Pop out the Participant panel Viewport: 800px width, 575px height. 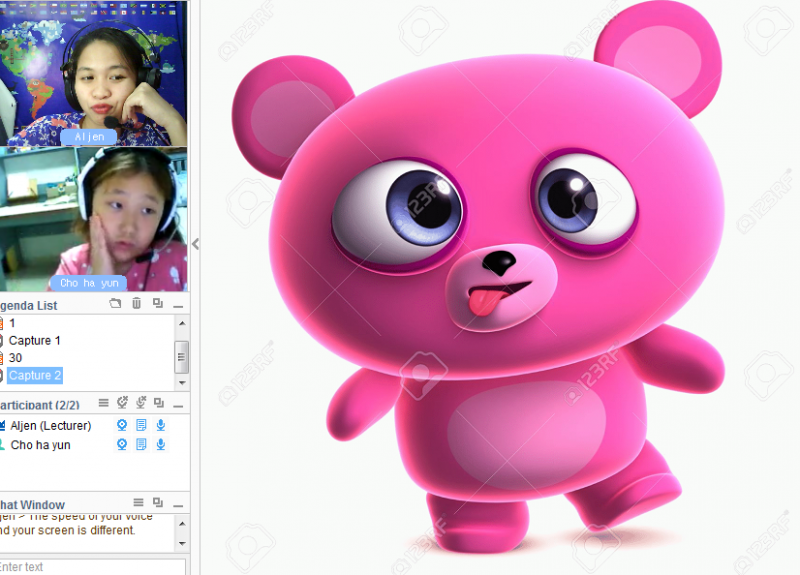[157, 403]
